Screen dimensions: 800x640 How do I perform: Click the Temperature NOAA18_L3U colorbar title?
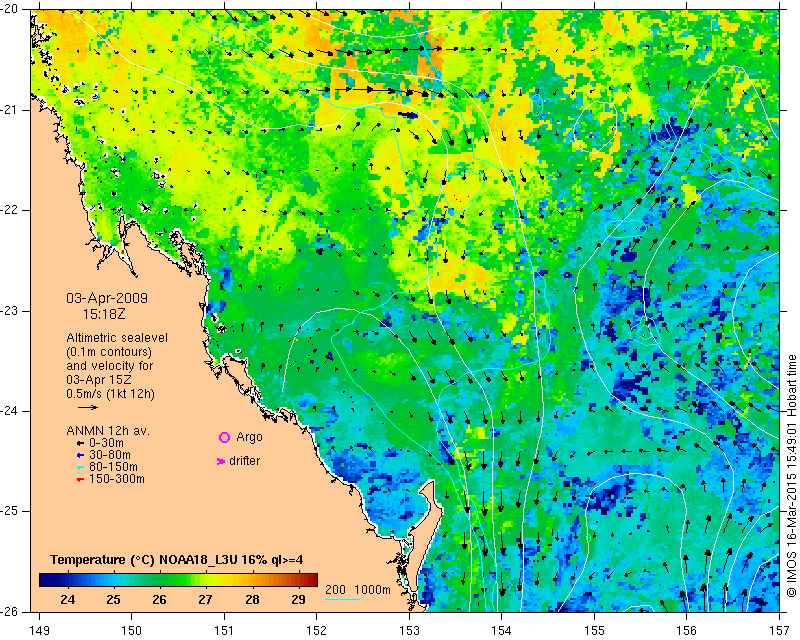coord(177,560)
